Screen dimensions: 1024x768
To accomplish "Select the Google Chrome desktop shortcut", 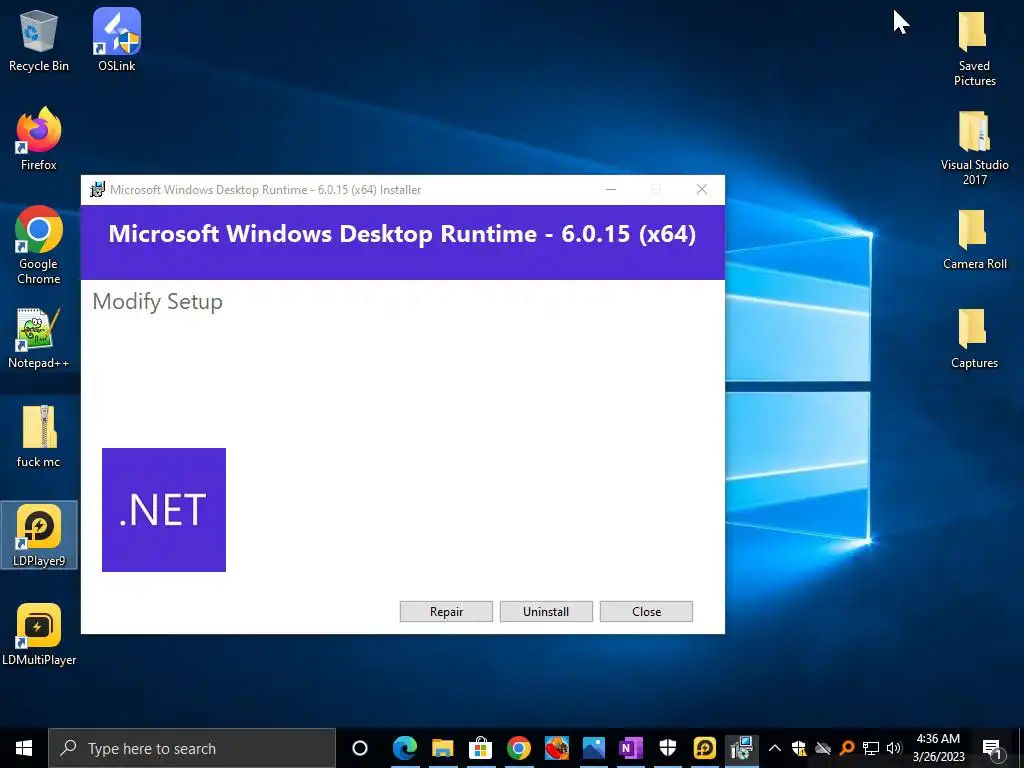I will [39, 246].
